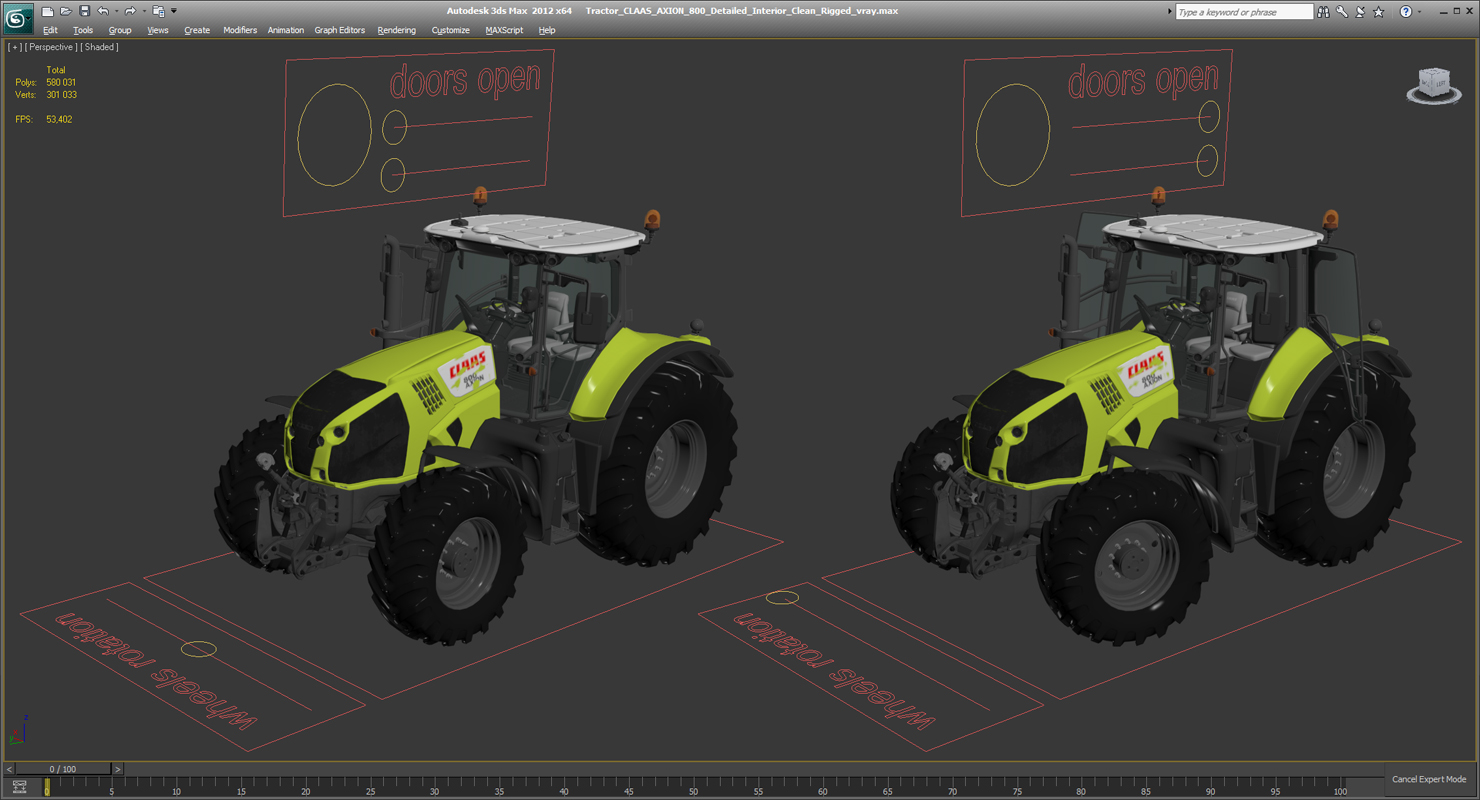Open the Modifiers menu
The width and height of the screenshot is (1480, 800).
tap(240, 30)
